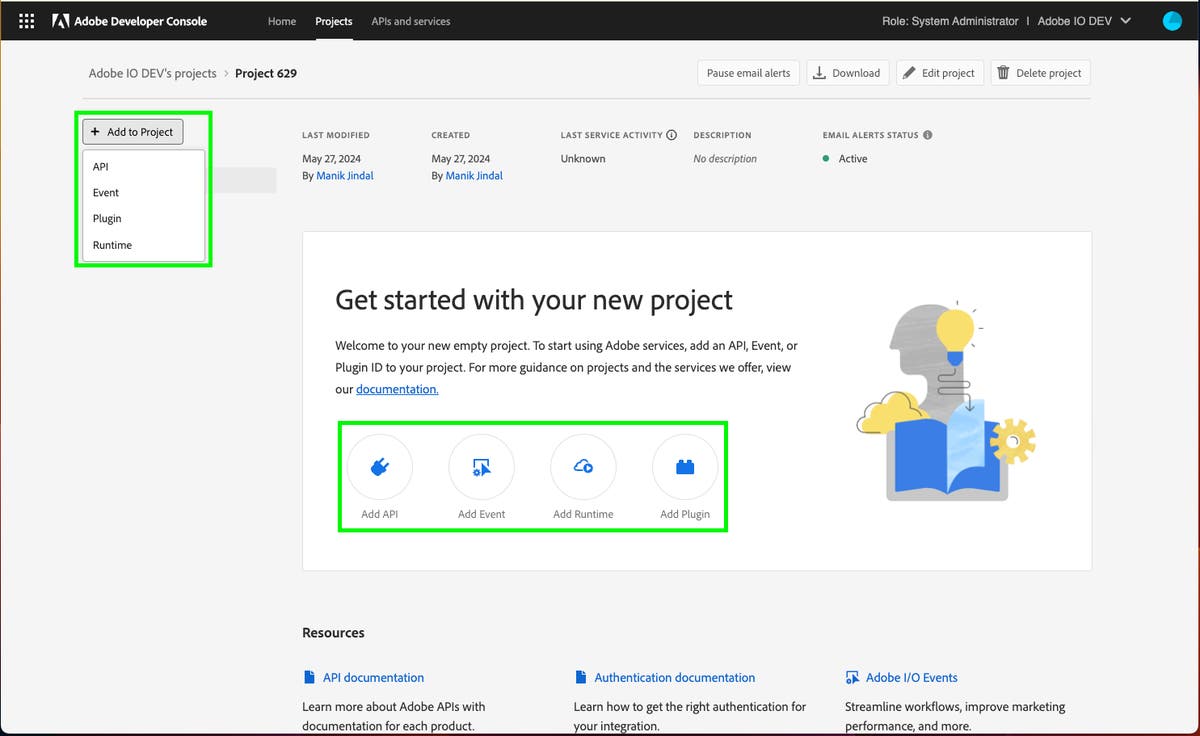Switch to the APIs and services tab

410,21
